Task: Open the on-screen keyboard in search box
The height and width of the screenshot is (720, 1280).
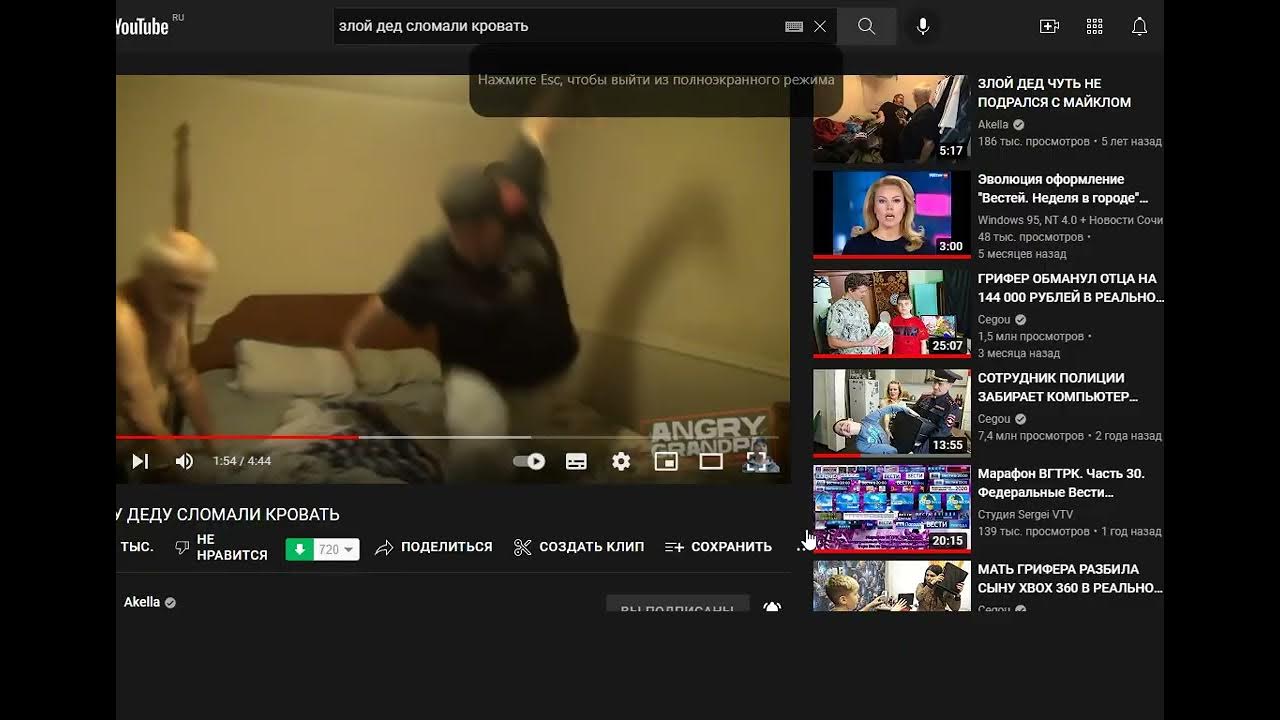Action: (x=794, y=27)
